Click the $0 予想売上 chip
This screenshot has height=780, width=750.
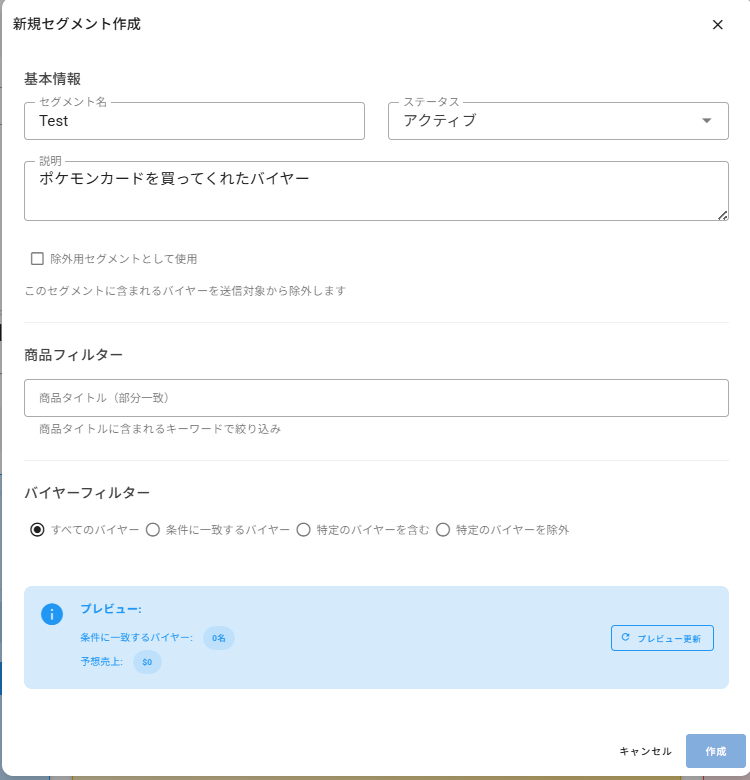tap(147, 662)
